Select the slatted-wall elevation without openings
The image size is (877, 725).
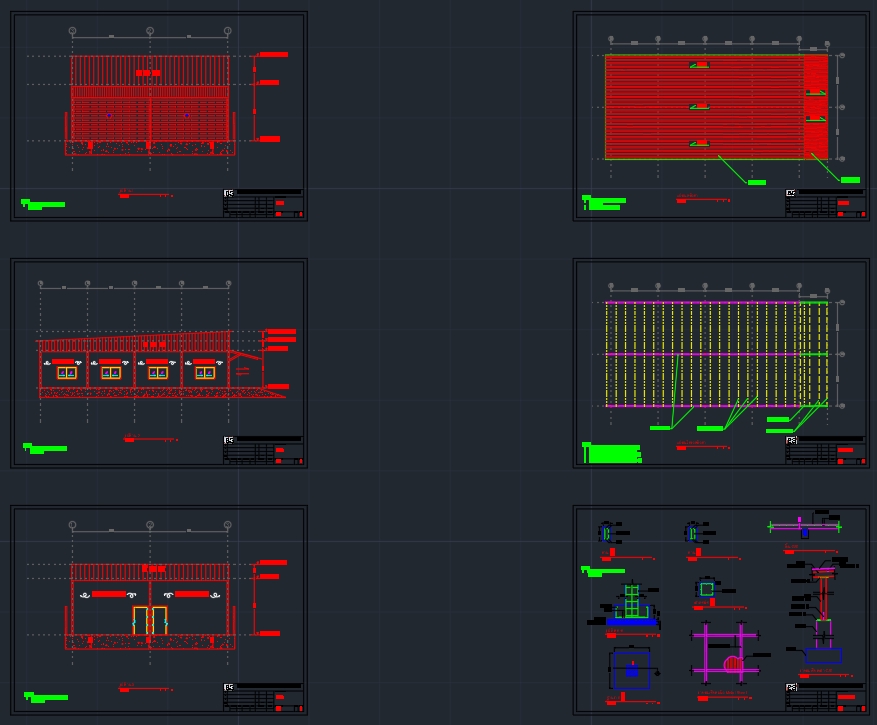point(150,105)
